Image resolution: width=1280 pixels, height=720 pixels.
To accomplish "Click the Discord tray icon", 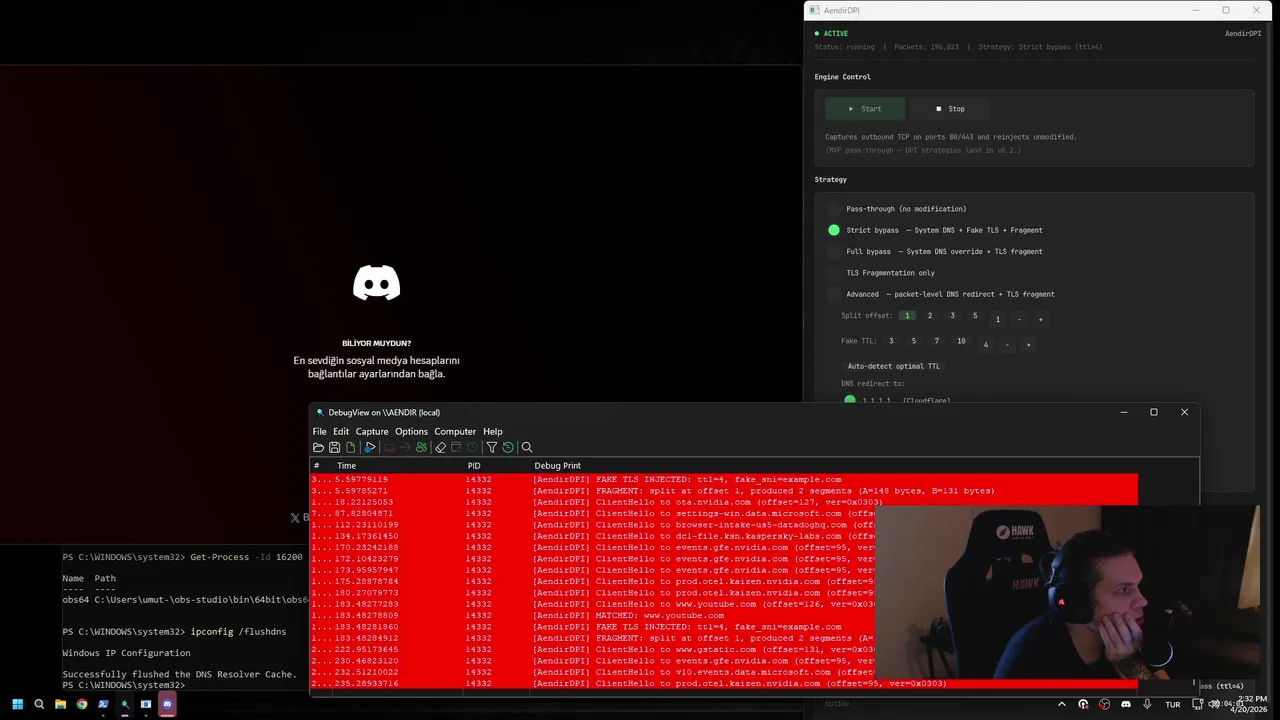I will [1126, 704].
